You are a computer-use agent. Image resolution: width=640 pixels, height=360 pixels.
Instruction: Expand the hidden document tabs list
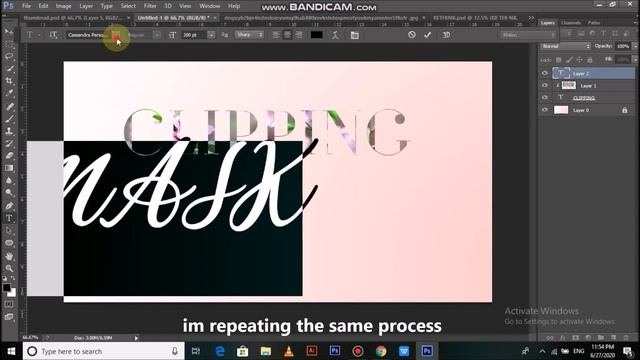coord(531,18)
